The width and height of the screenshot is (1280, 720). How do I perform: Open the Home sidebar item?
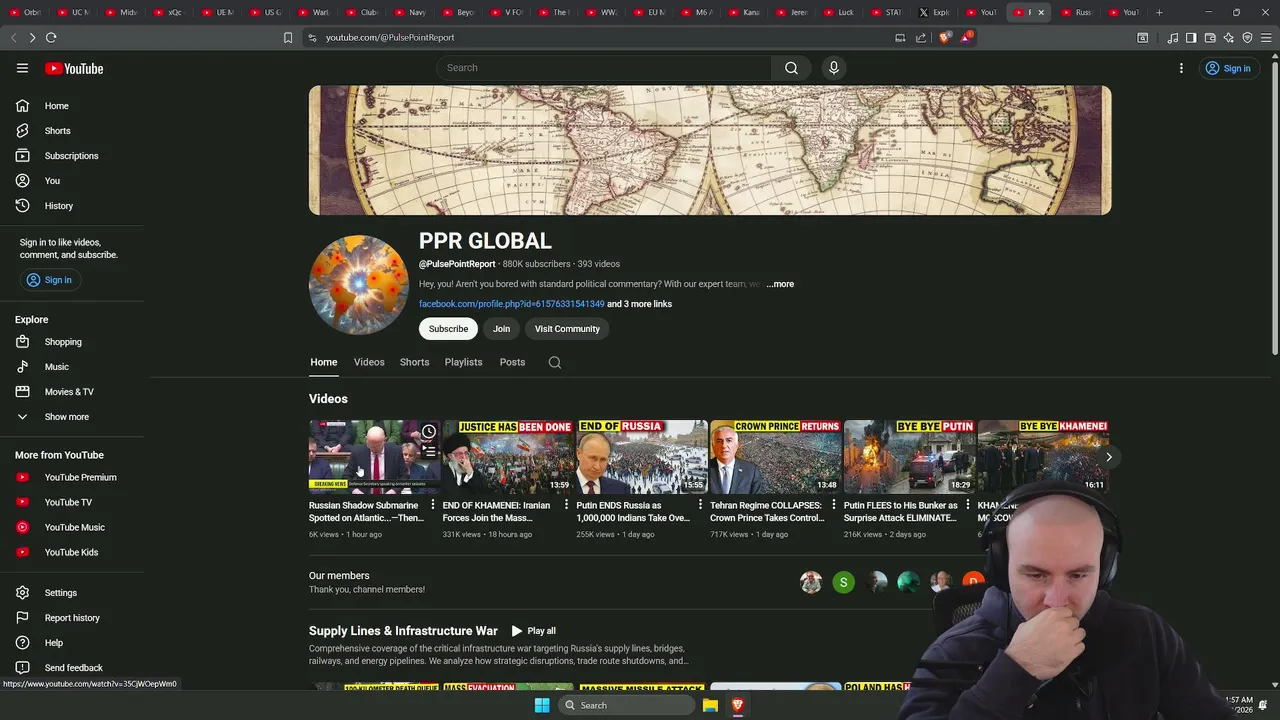(x=72, y=106)
